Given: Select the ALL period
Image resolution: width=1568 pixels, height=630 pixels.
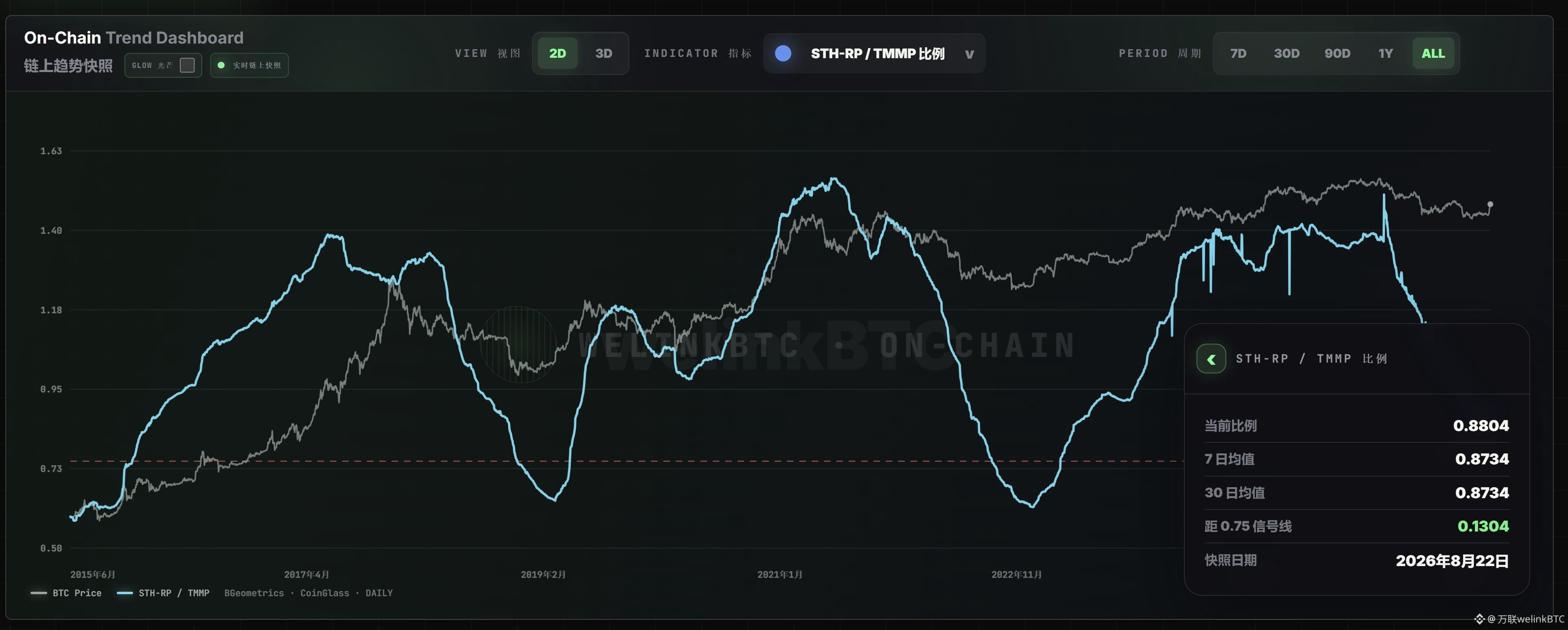Looking at the screenshot, I should click(1433, 54).
